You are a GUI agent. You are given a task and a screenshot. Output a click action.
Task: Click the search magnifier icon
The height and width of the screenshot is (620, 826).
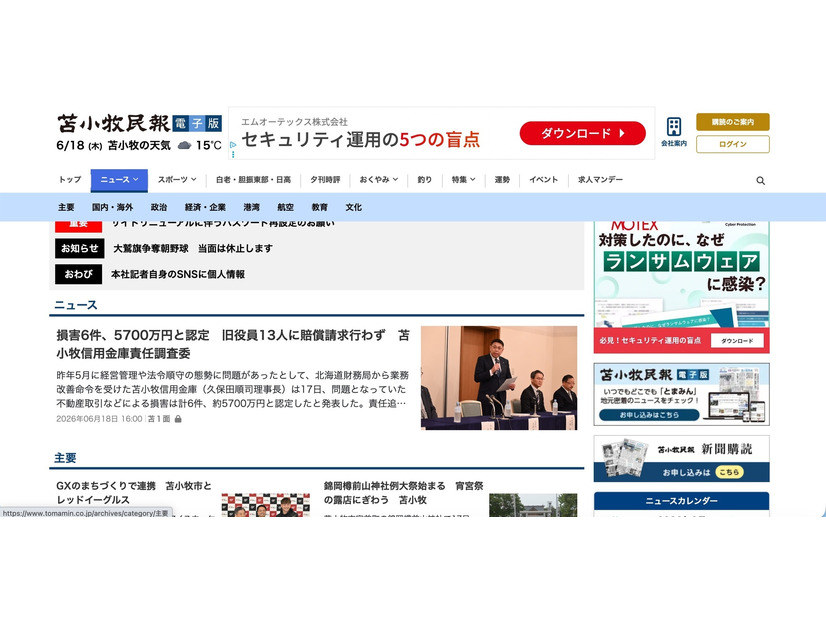[760, 180]
